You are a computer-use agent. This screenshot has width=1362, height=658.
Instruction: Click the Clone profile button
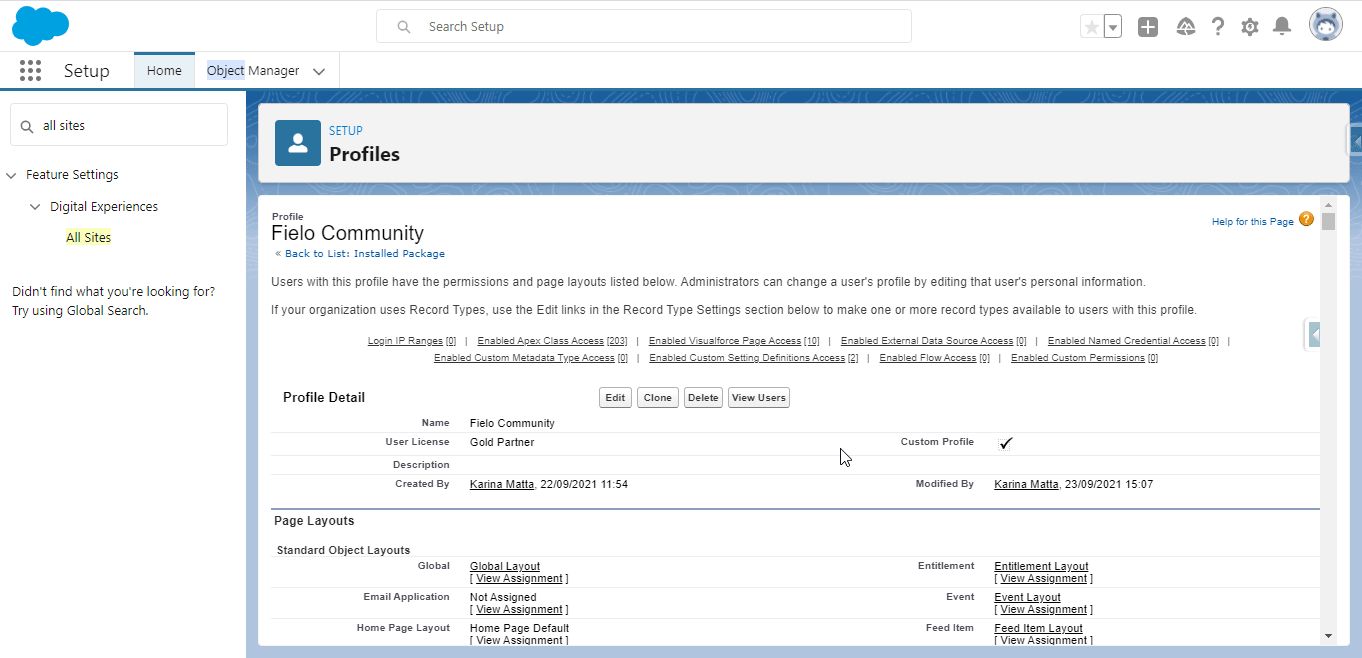tap(658, 398)
